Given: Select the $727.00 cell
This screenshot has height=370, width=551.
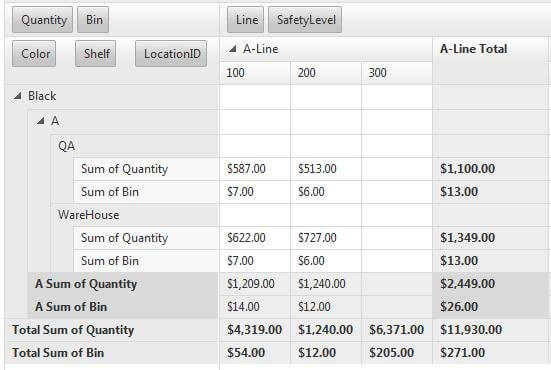Looking at the screenshot, I should click(326, 238).
